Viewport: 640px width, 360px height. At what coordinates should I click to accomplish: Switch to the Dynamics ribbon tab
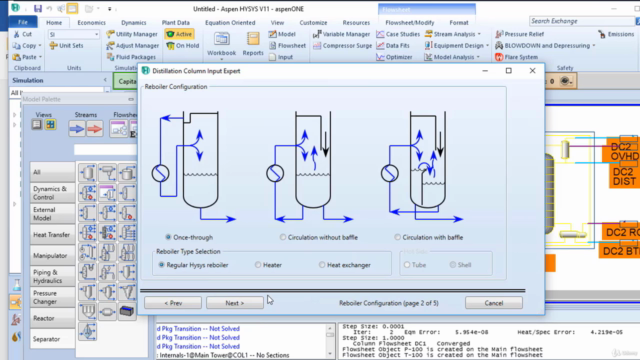[x=133, y=22]
